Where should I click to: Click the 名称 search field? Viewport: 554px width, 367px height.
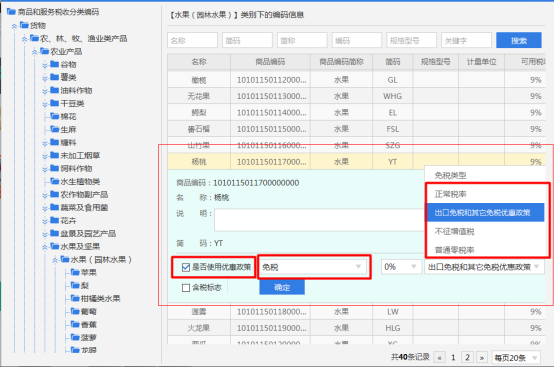click(x=193, y=40)
